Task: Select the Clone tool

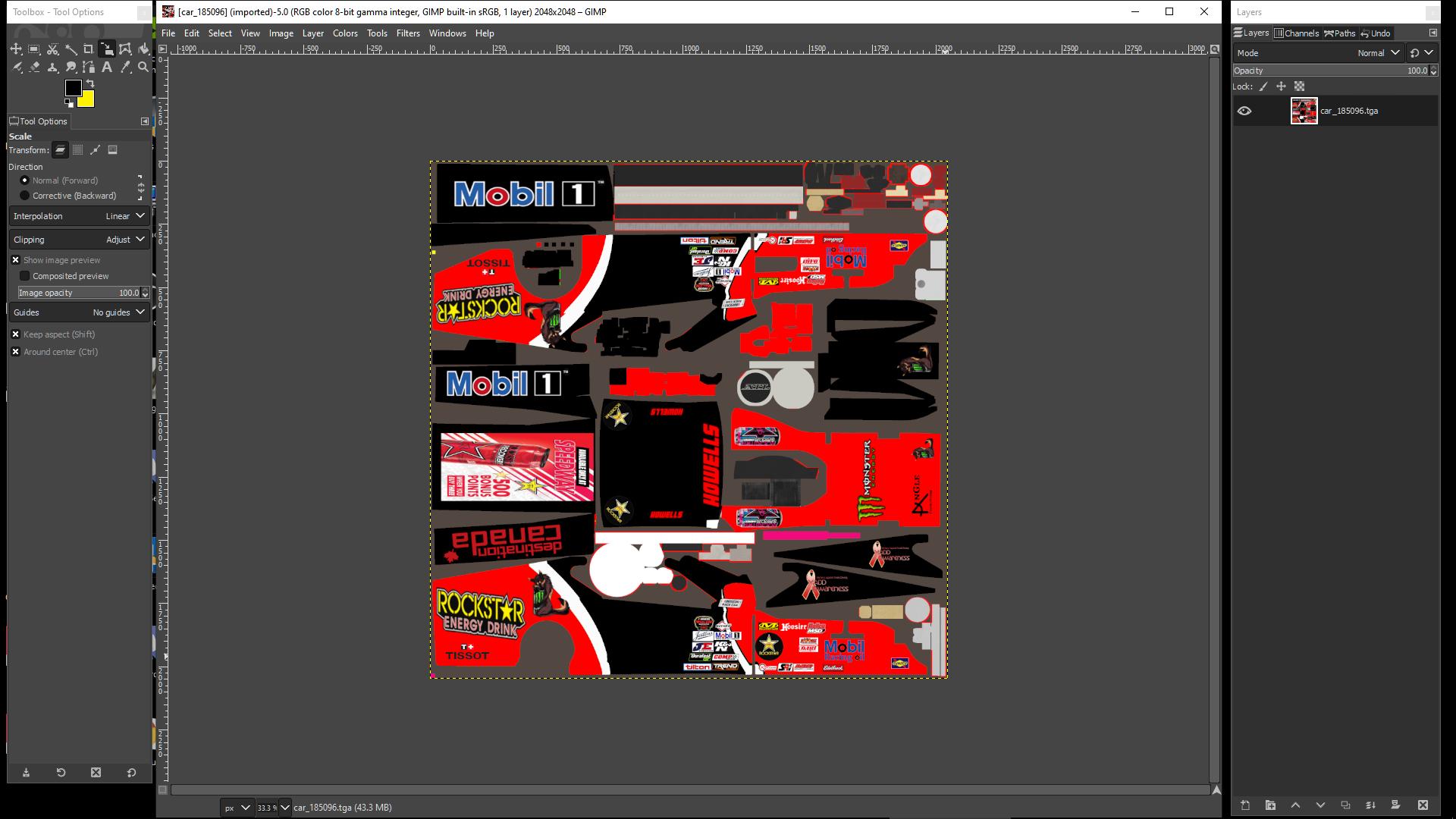Action: (53, 67)
